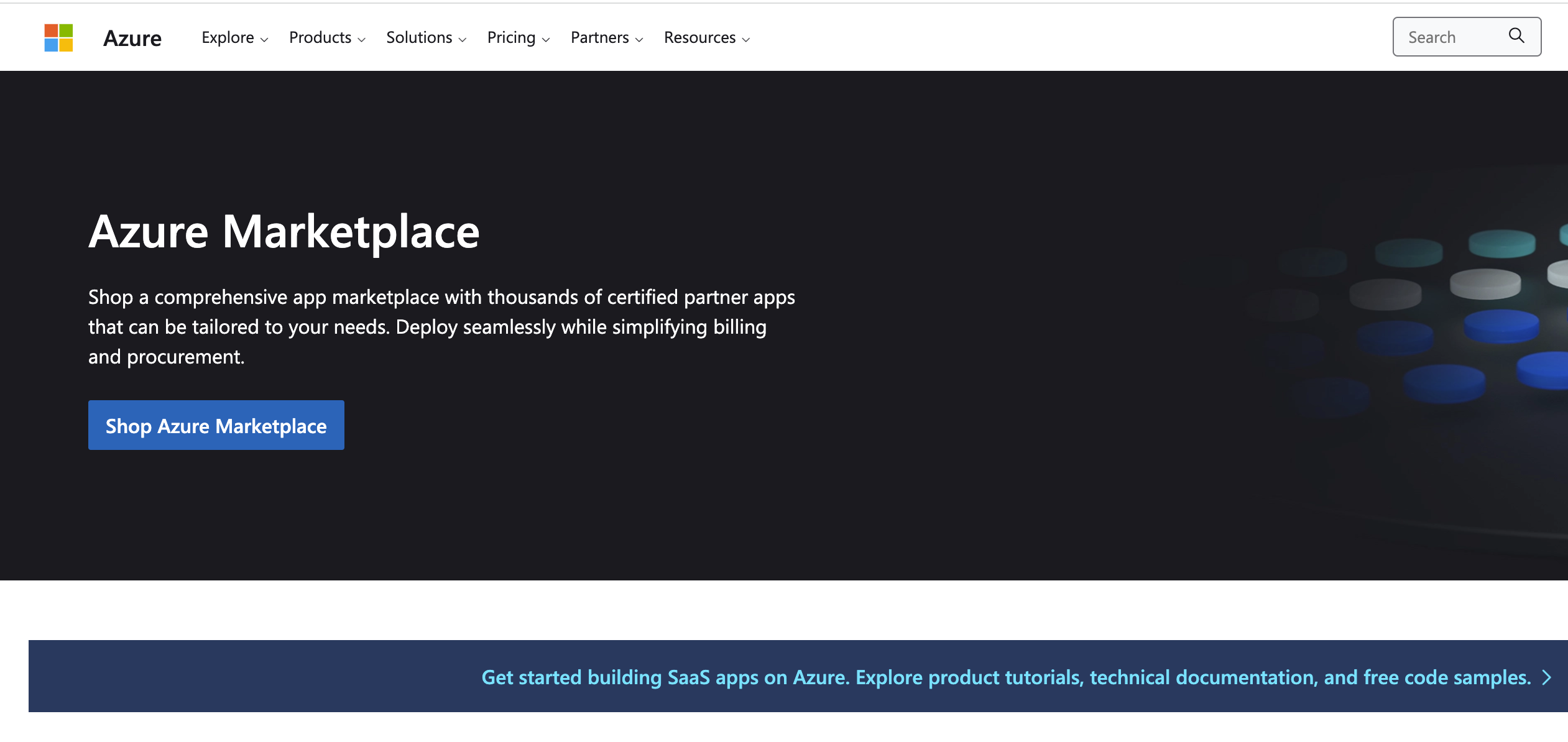1568x742 pixels.
Task: Click the Shop Azure Marketplace button
Action: (216, 425)
